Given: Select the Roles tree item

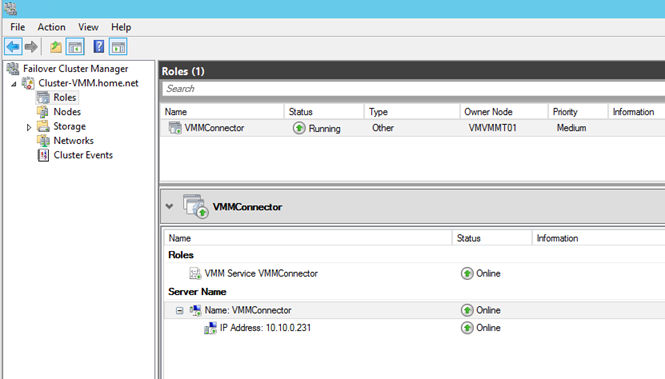Looking at the screenshot, I should click(x=64, y=98).
